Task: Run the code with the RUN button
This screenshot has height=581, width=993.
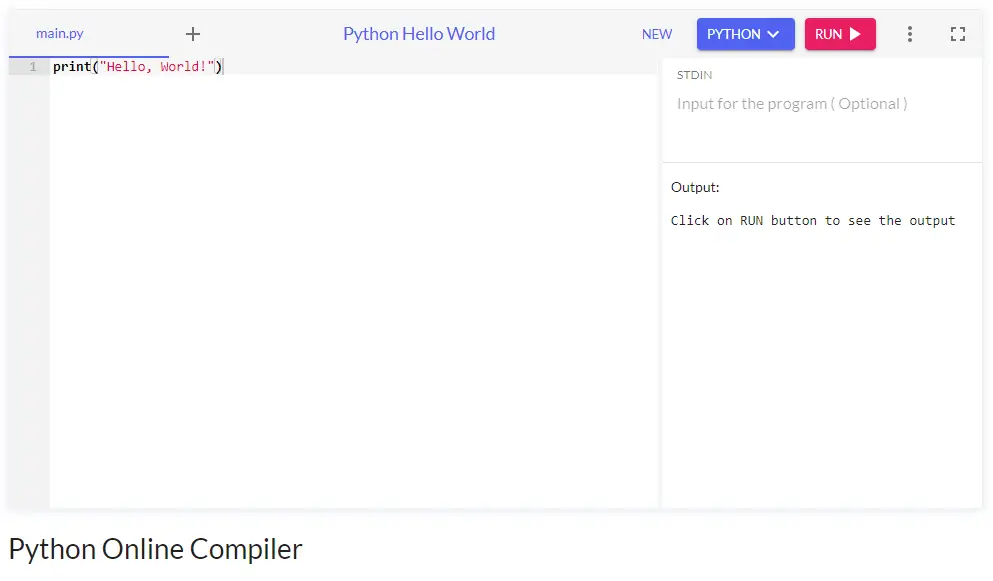Action: tap(840, 34)
